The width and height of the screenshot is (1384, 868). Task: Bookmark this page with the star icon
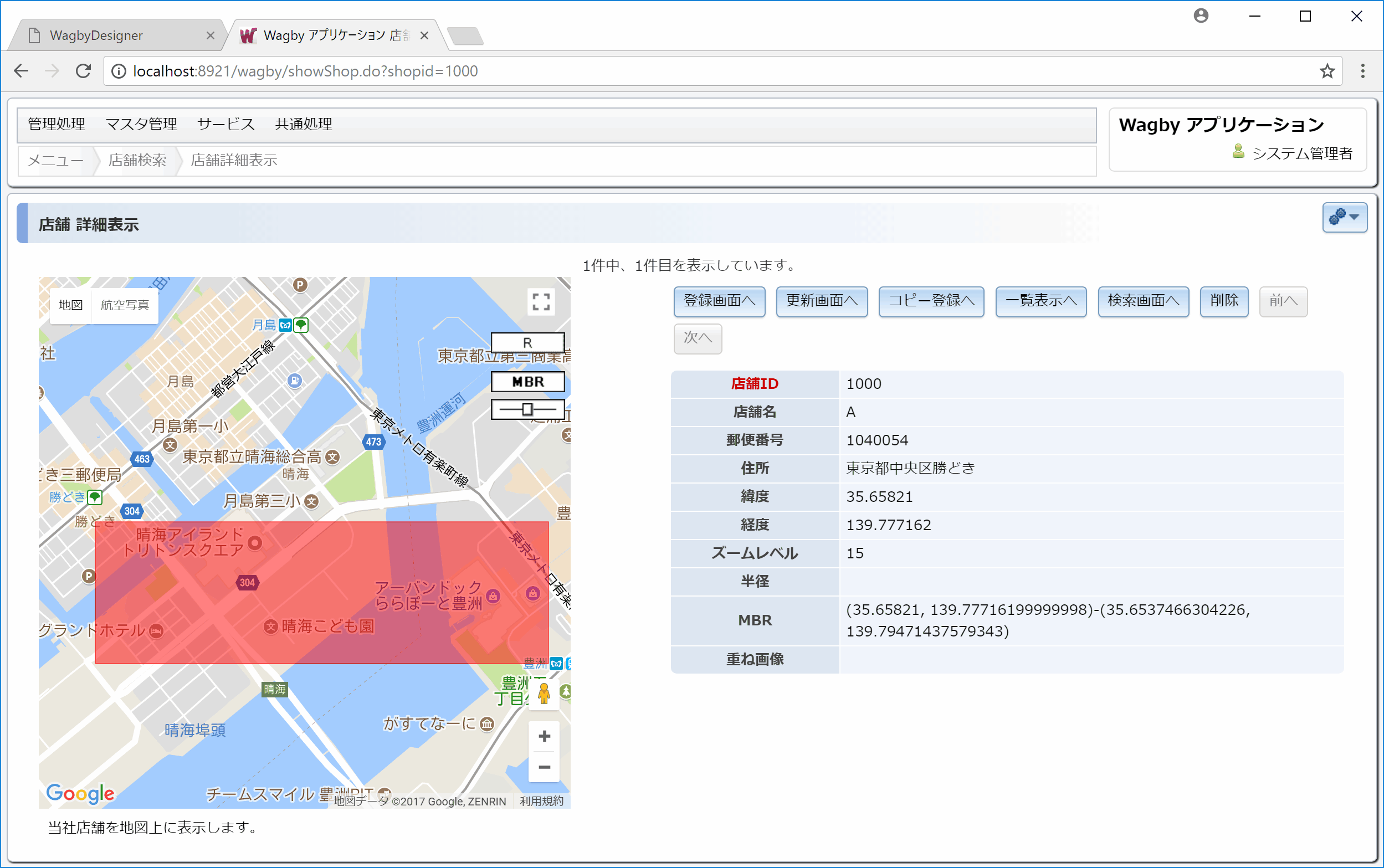coord(1326,70)
